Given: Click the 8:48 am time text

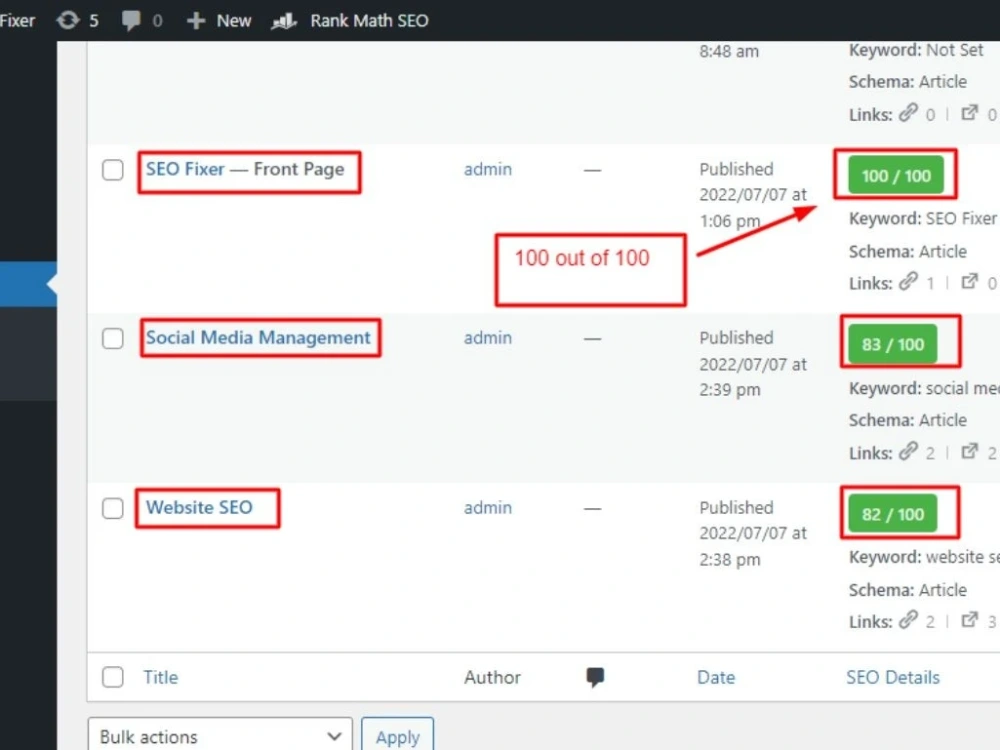Looking at the screenshot, I should (x=729, y=51).
